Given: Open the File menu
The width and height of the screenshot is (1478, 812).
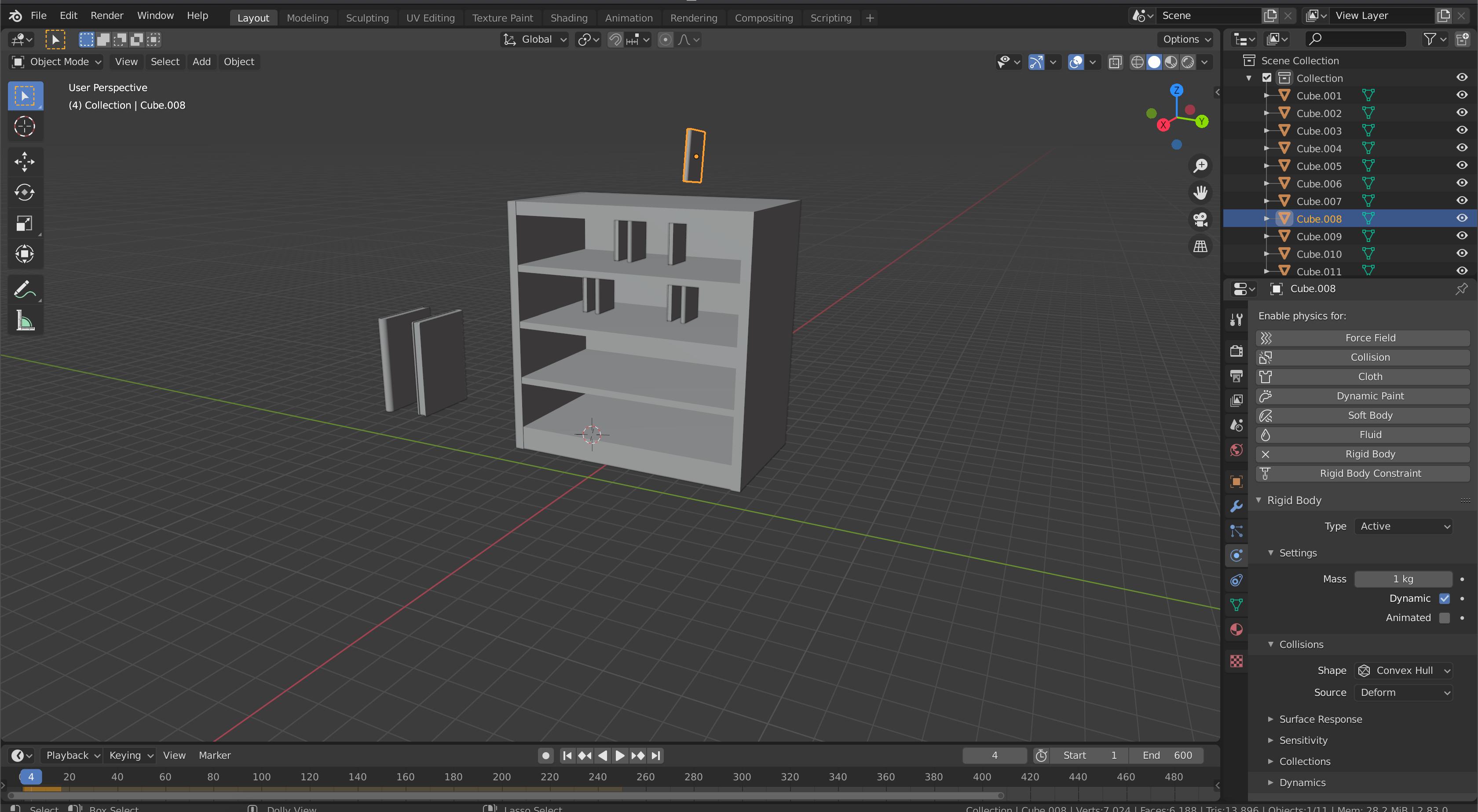Looking at the screenshot, I should (x=38, y=15).
